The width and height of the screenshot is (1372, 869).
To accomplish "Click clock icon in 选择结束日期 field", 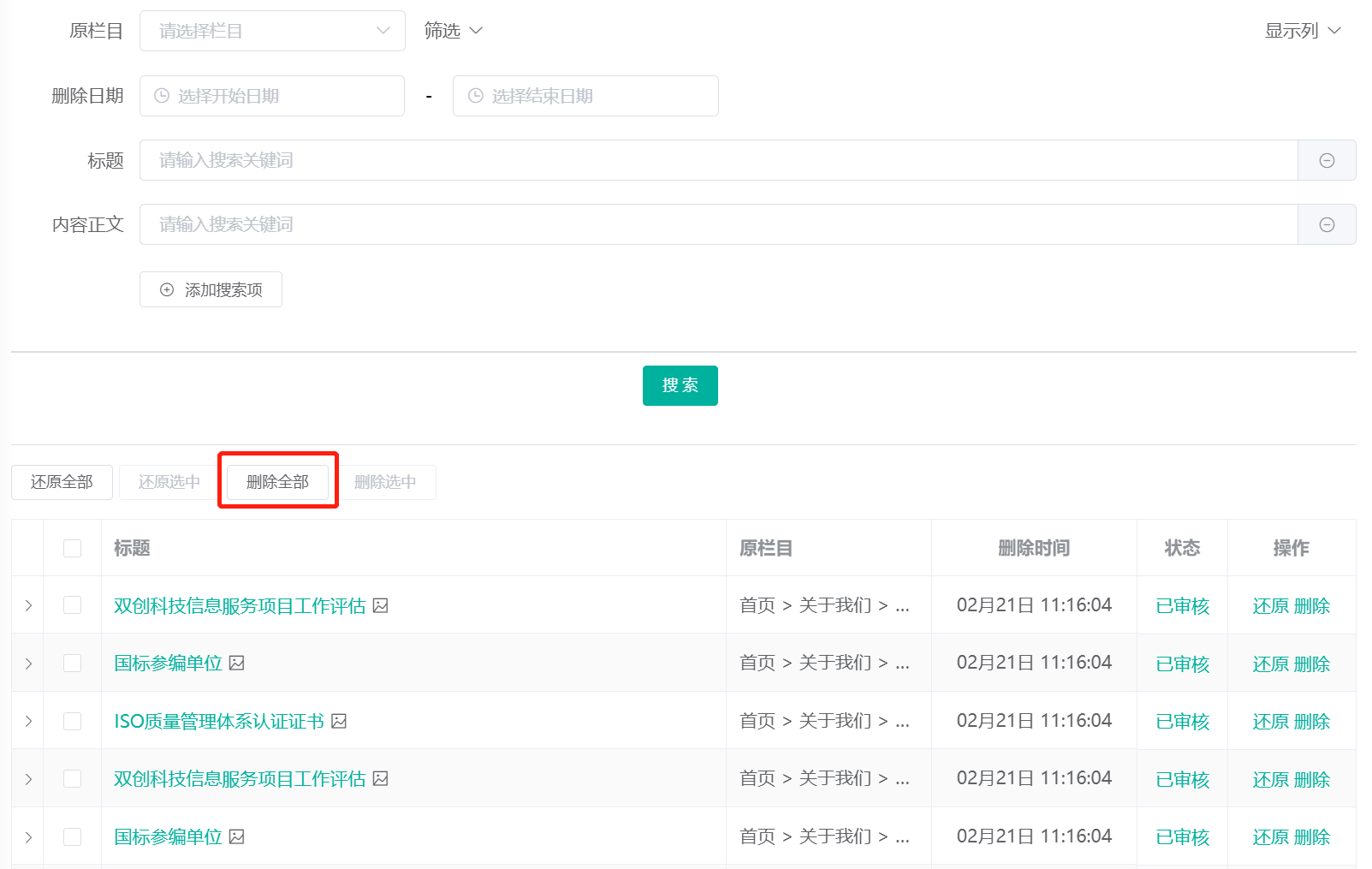I will pos(476,96).
